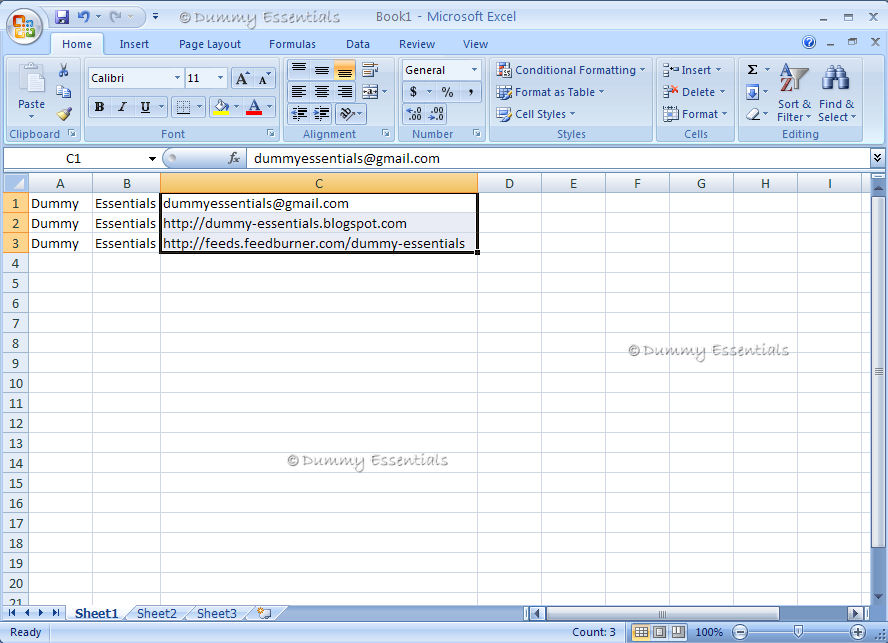Open the General number format dropdown
888x643 pixels.
coord(475,70)
